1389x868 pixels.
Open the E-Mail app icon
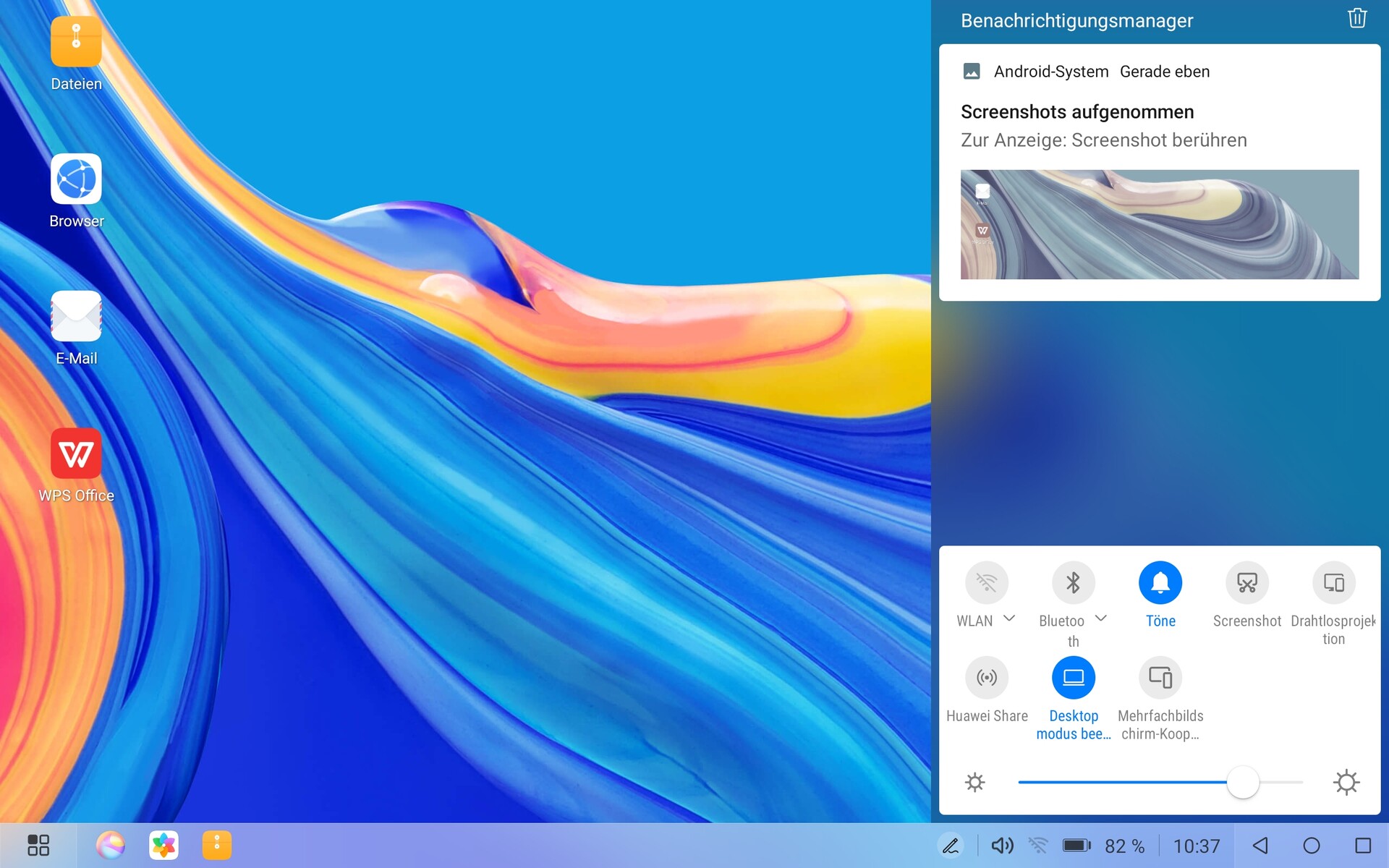(x=76, y=316)
